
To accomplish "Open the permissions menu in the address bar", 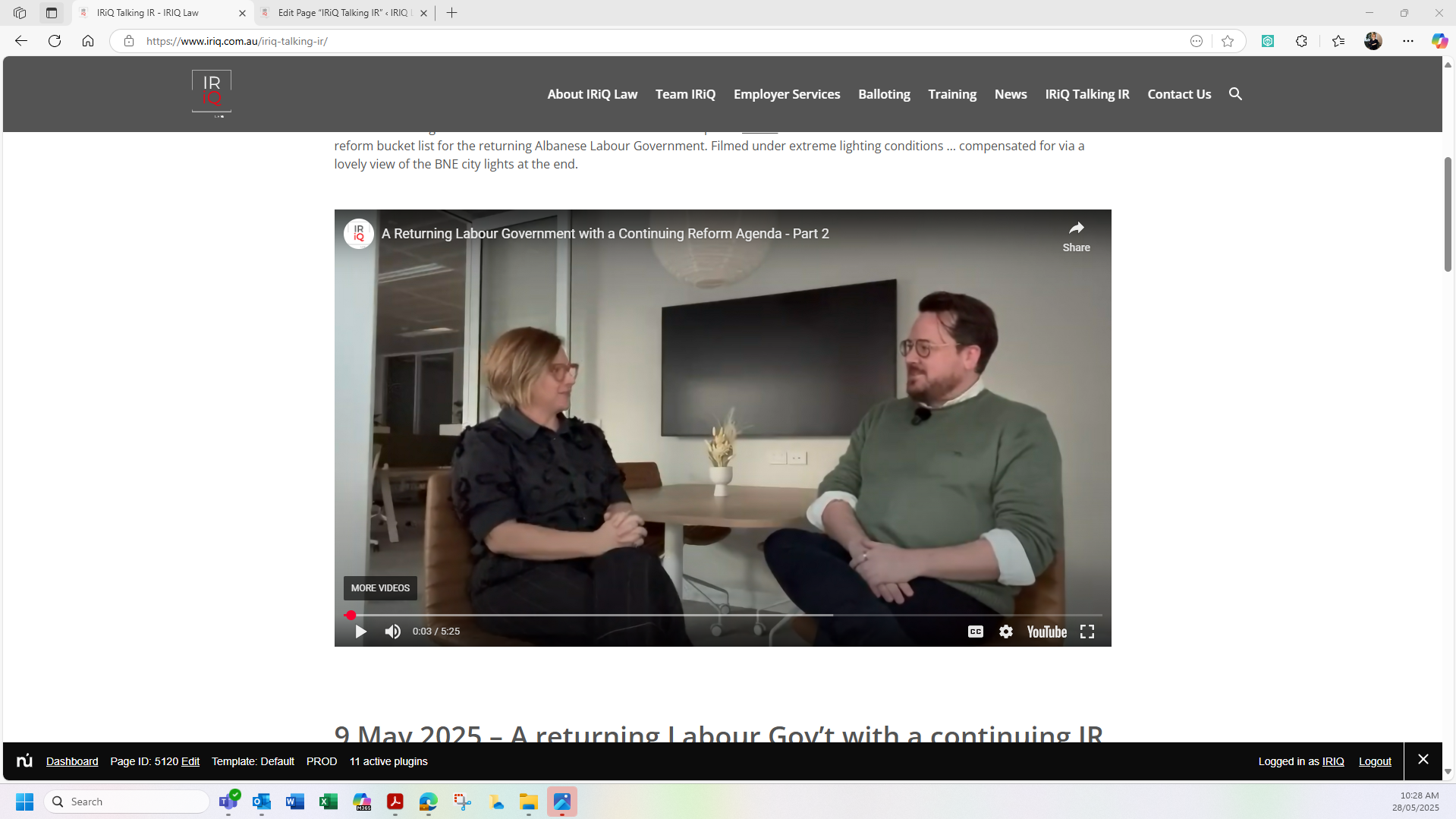I will tap(129, 41).
